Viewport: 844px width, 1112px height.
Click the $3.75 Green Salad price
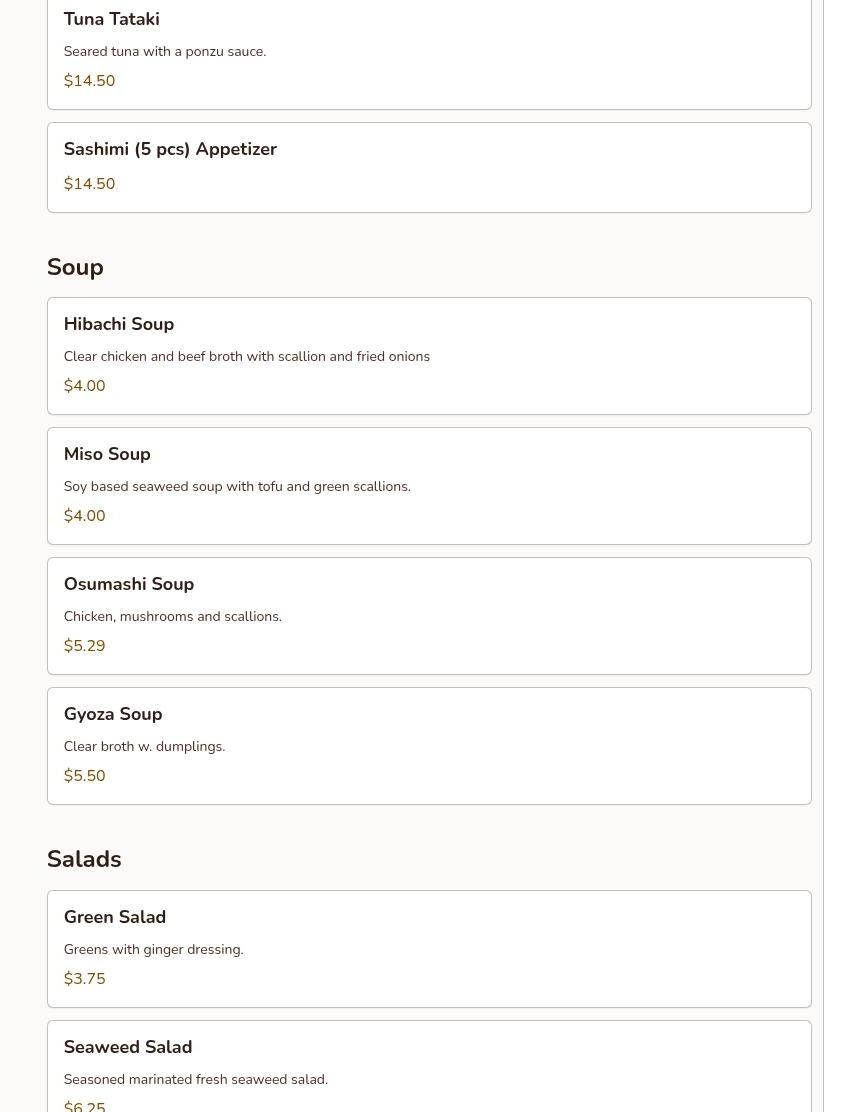(84, 979)
